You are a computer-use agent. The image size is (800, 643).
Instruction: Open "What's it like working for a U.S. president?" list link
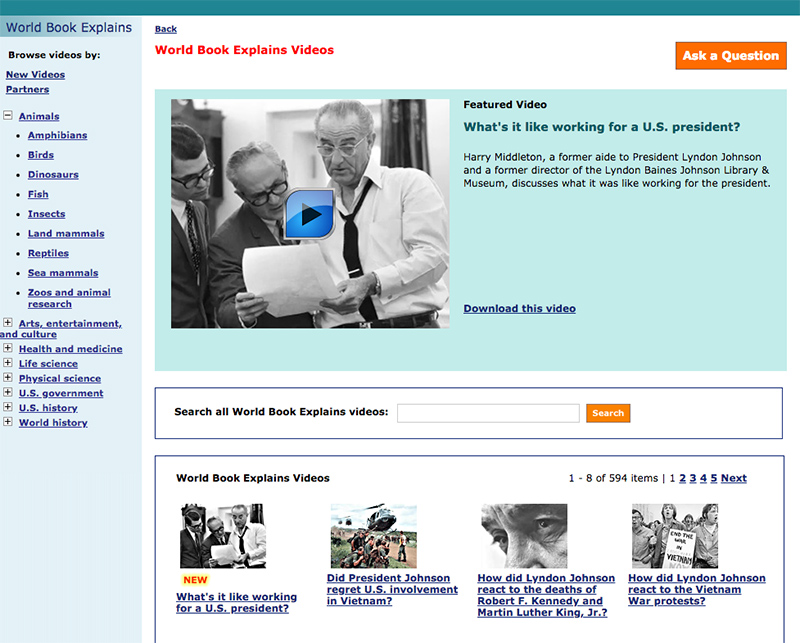237,603
